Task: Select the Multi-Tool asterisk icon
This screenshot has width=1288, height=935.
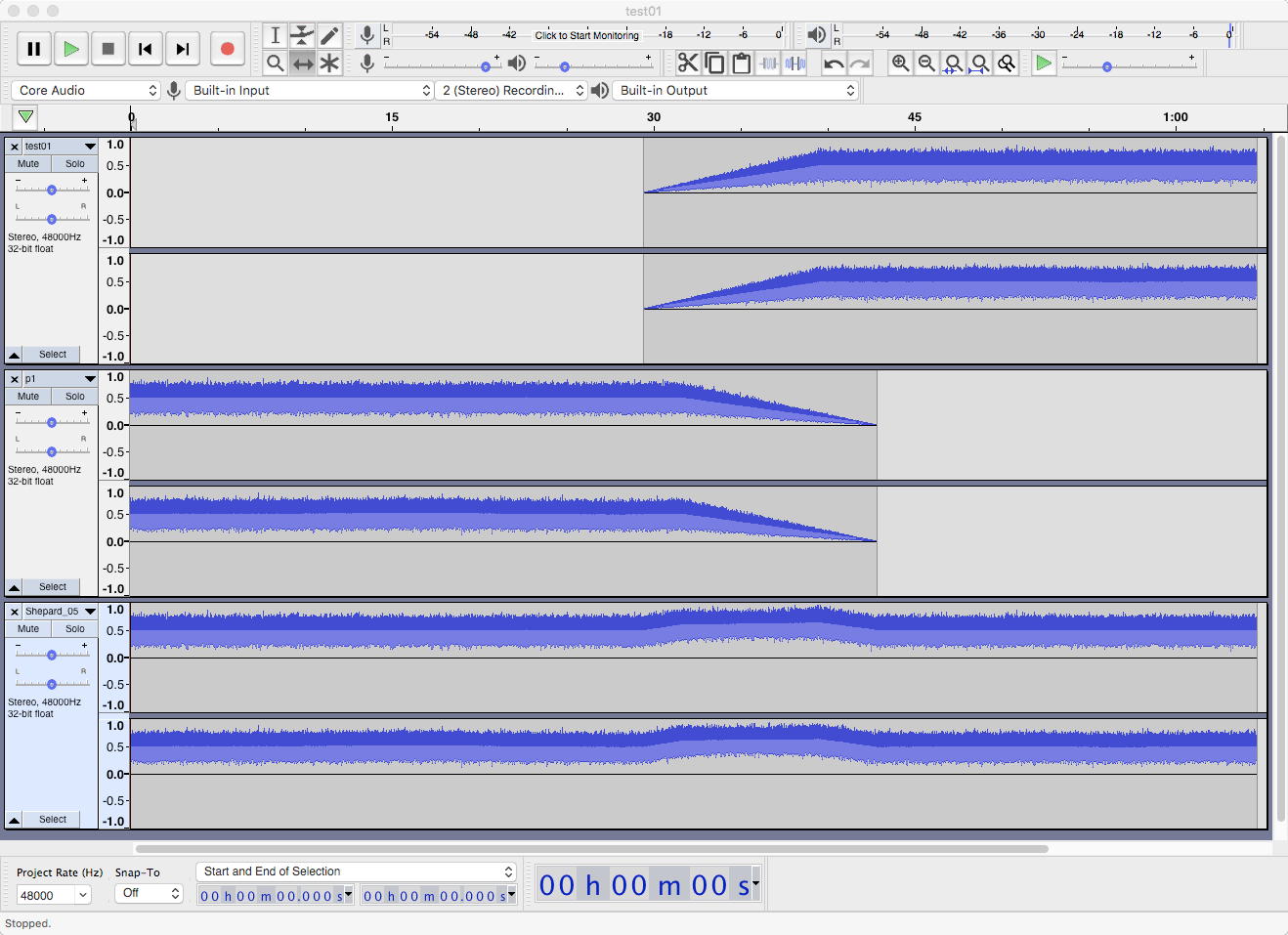Action: pos(329,64)
